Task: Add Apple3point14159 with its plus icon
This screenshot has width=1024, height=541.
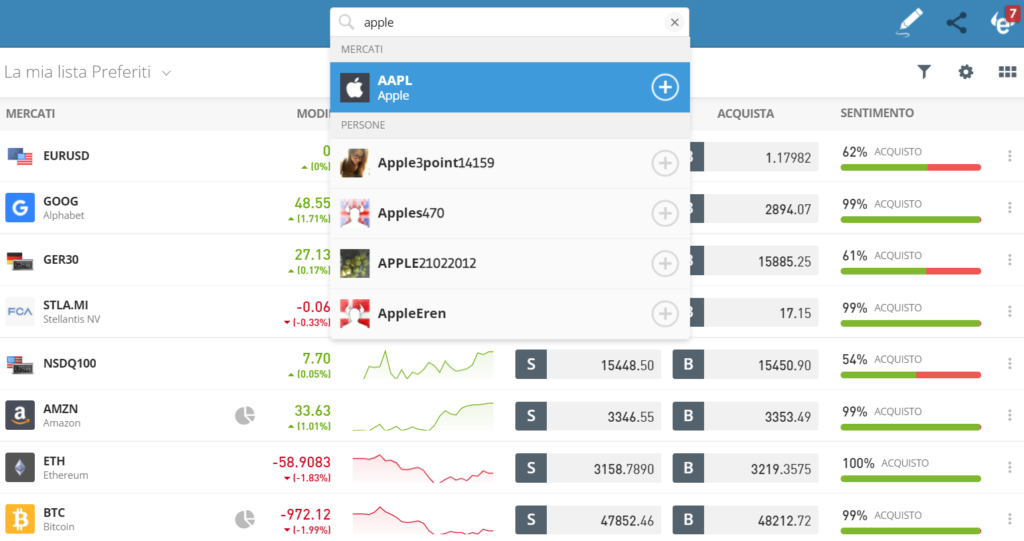Action: (x=665, y=163)
